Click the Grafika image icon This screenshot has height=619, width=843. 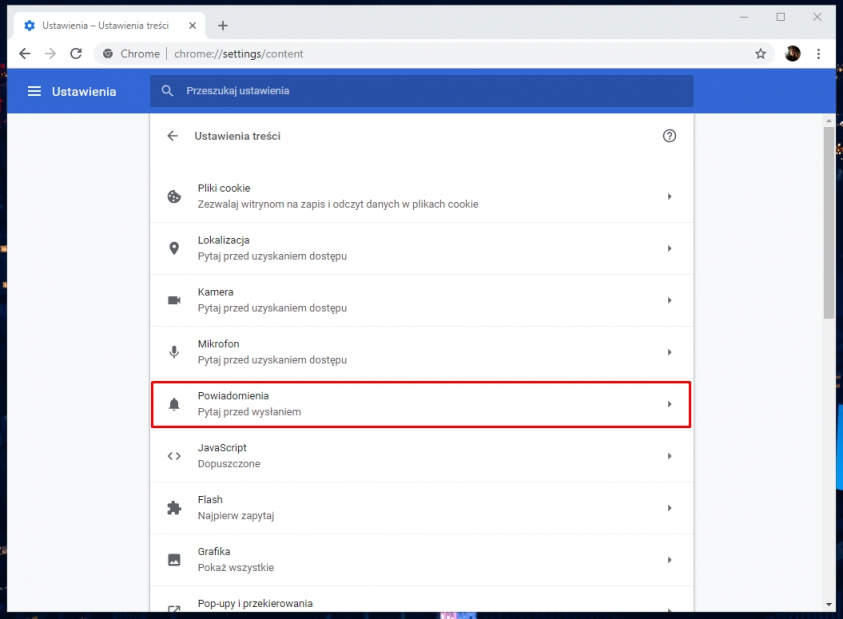(x=174, y=559)
